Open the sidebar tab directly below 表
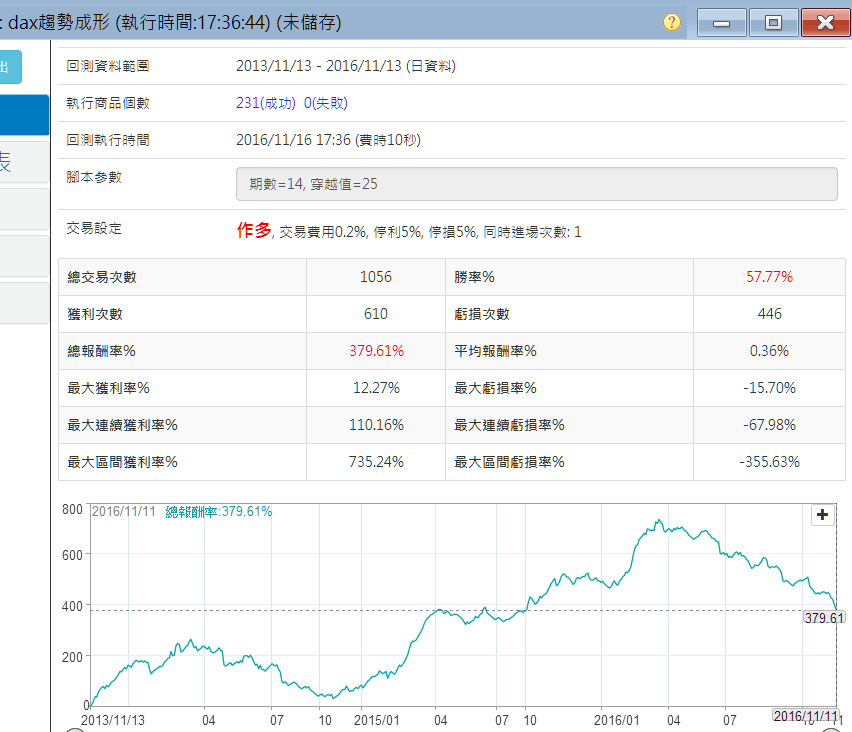The image size is (852, 732). 23,209
